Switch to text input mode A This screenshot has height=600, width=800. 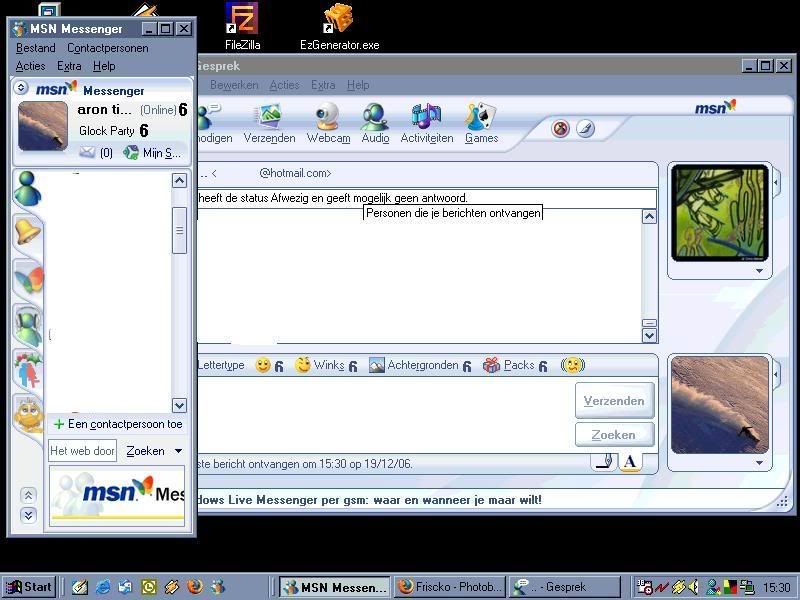(630, 462)
